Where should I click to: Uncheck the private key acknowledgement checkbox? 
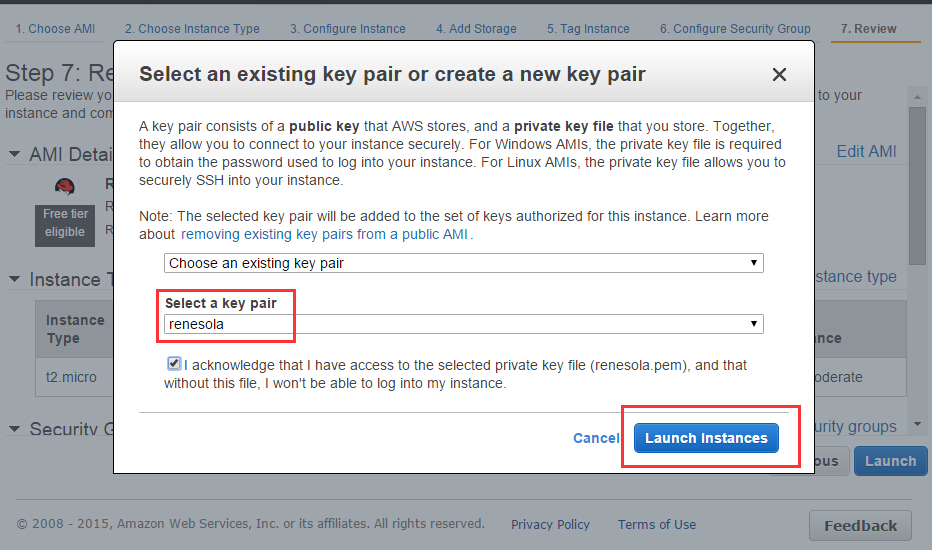(174, 363)
